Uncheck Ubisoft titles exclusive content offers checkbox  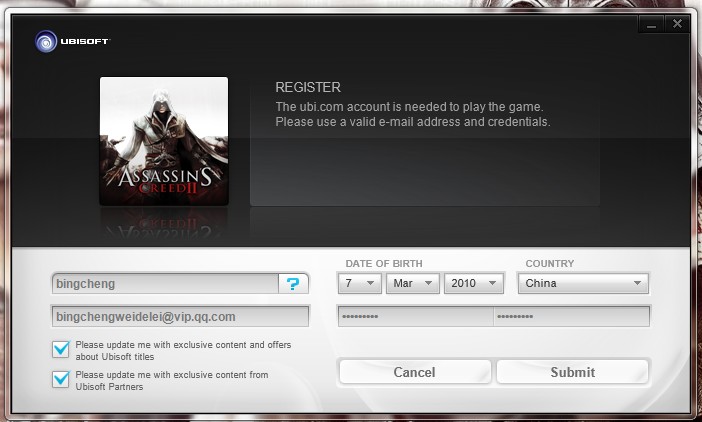pyautogui.click(x=61, y=349)
